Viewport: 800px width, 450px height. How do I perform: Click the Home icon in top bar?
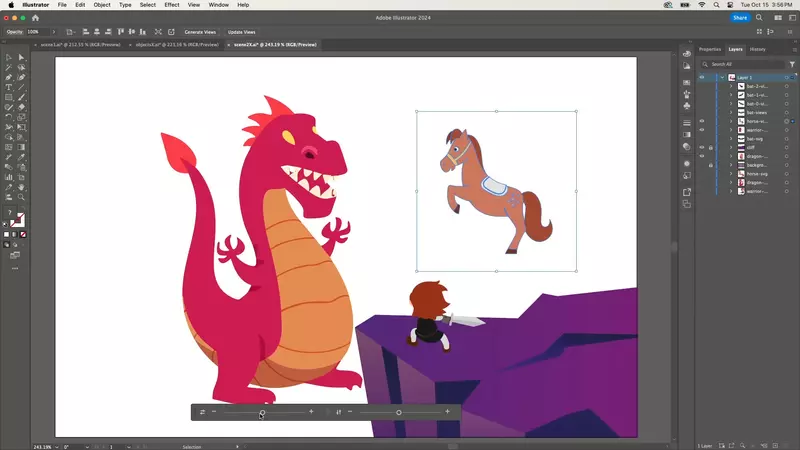point(35,17)
